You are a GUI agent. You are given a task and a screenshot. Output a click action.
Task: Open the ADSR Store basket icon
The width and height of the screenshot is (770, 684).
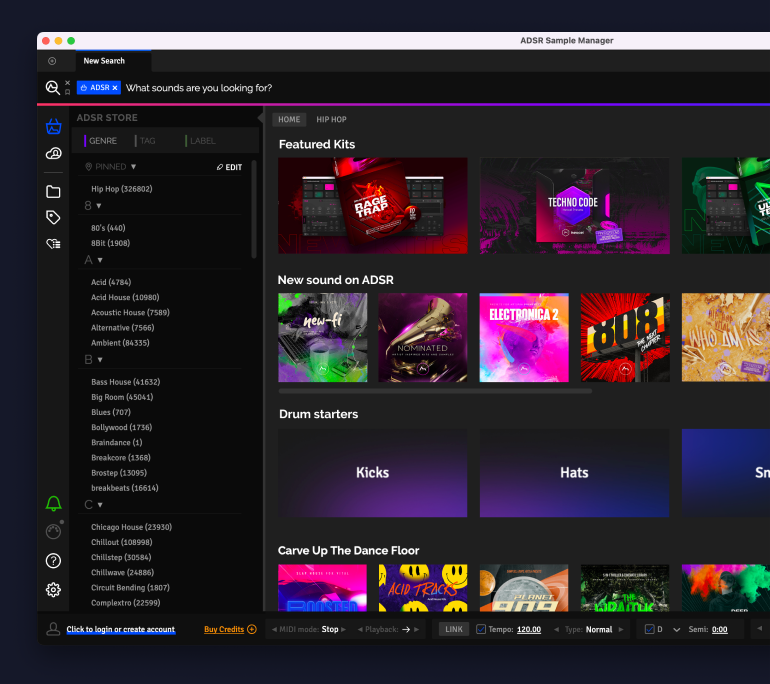point(53,126)
